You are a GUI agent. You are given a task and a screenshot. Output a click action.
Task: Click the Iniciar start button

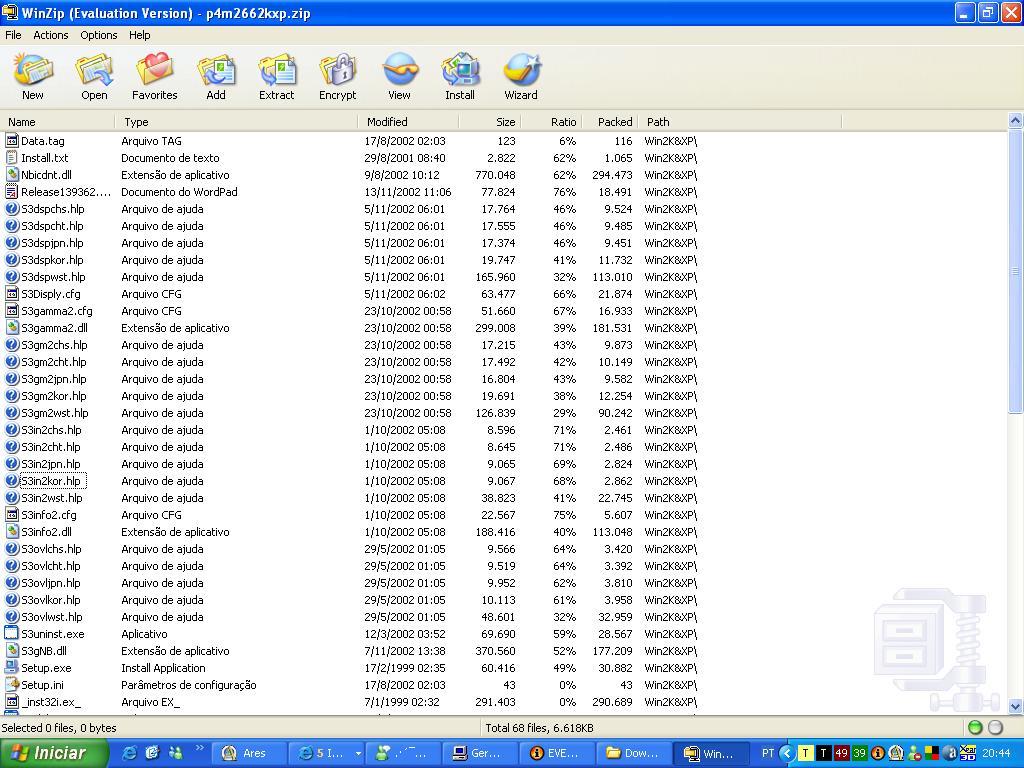point(54,753)
